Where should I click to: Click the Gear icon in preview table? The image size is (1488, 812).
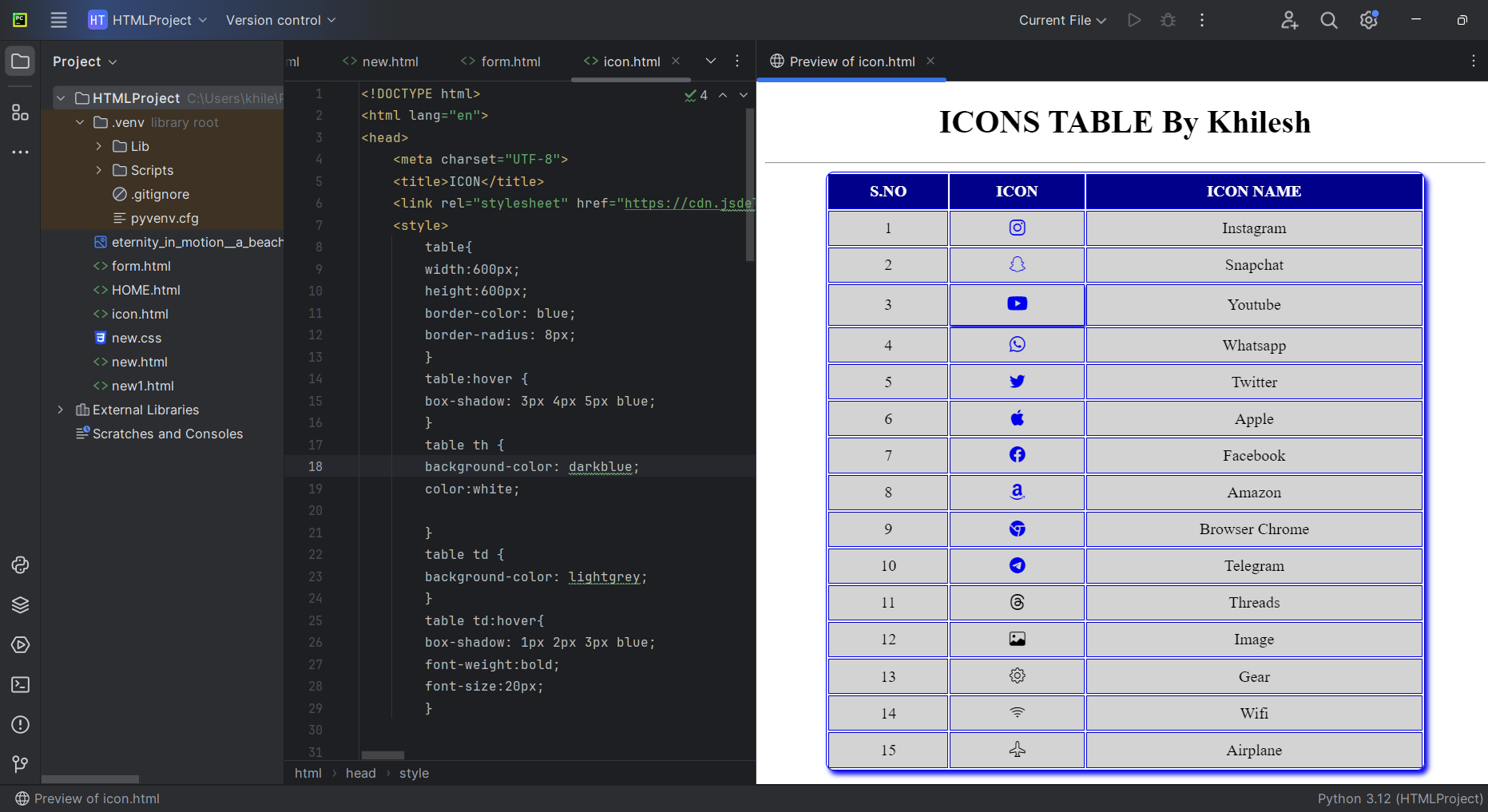pyautogui.click(x=1017, y=675)
